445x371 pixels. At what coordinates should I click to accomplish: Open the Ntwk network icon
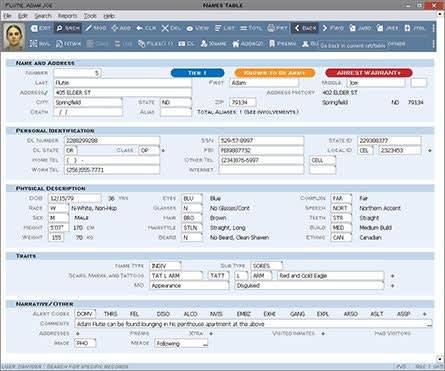coord(68,44)
